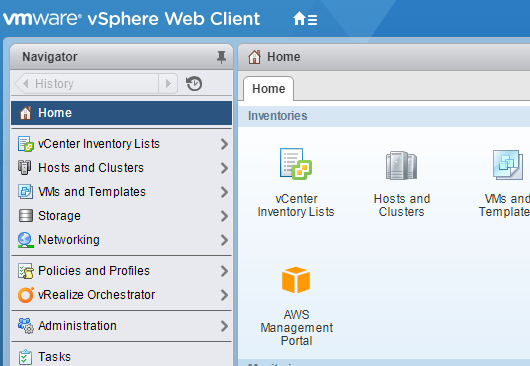
Task: Open Hosts and Clusters from Navigator
Action: click(x=122, y=168)
